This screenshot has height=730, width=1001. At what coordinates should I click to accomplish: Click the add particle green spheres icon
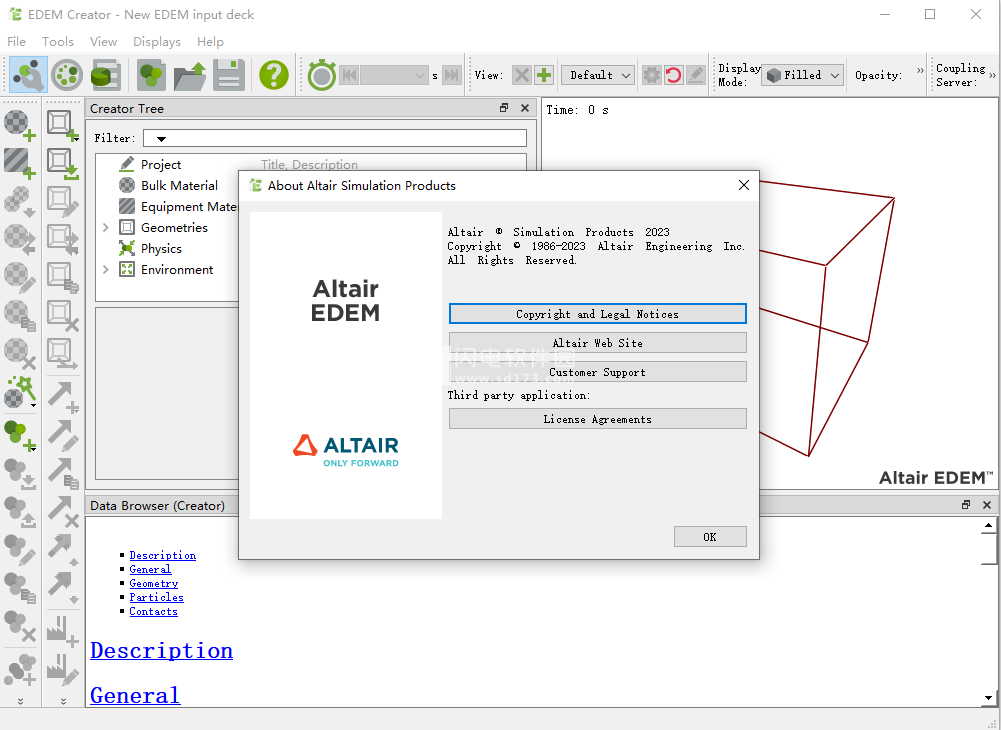point(20,436)
